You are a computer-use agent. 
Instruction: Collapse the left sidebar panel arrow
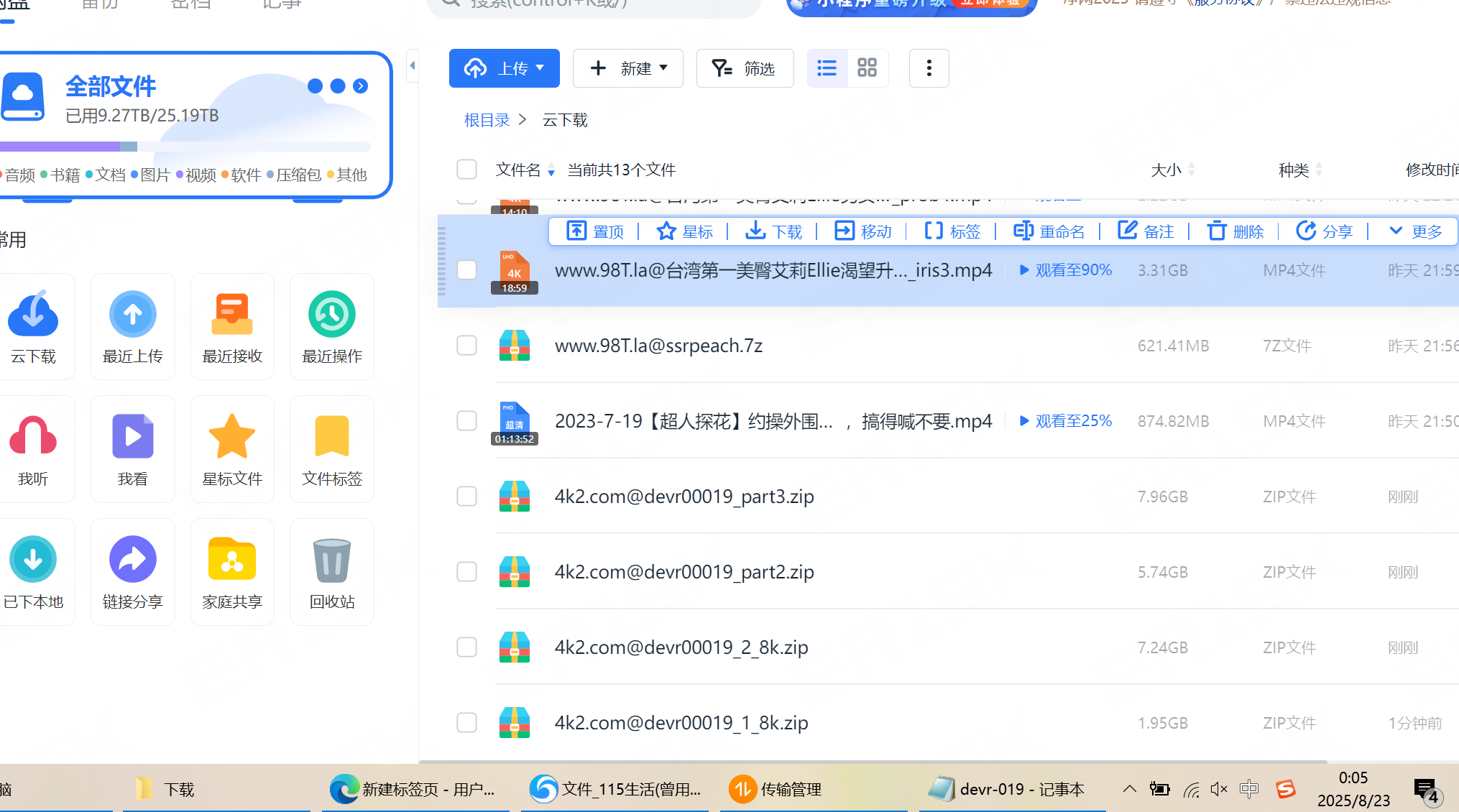click(x=413, y=65)
